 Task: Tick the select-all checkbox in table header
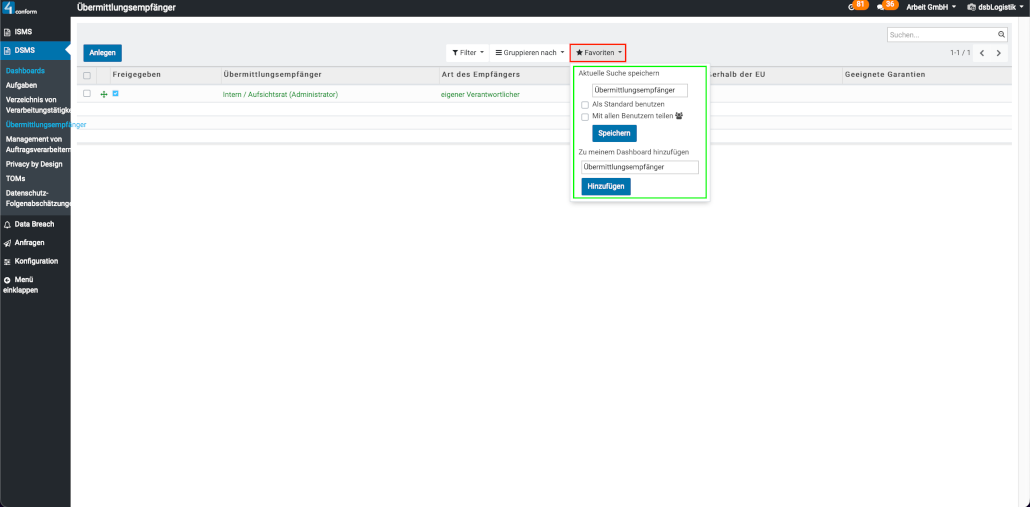coord(87,75)
